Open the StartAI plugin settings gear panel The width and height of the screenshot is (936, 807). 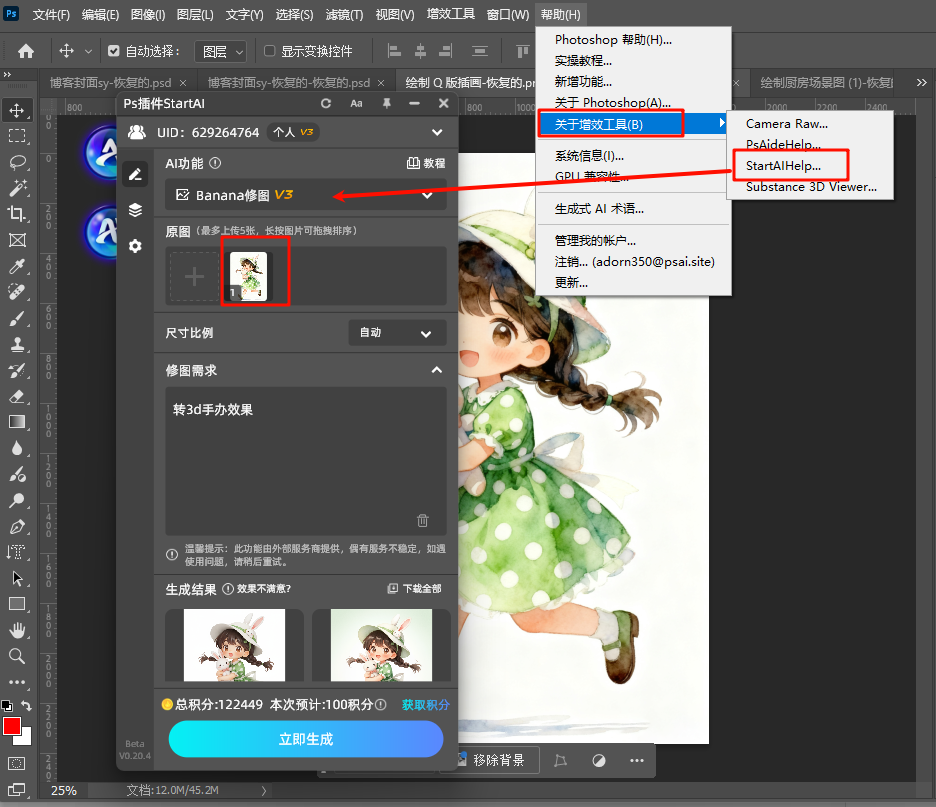pos(135,247)
